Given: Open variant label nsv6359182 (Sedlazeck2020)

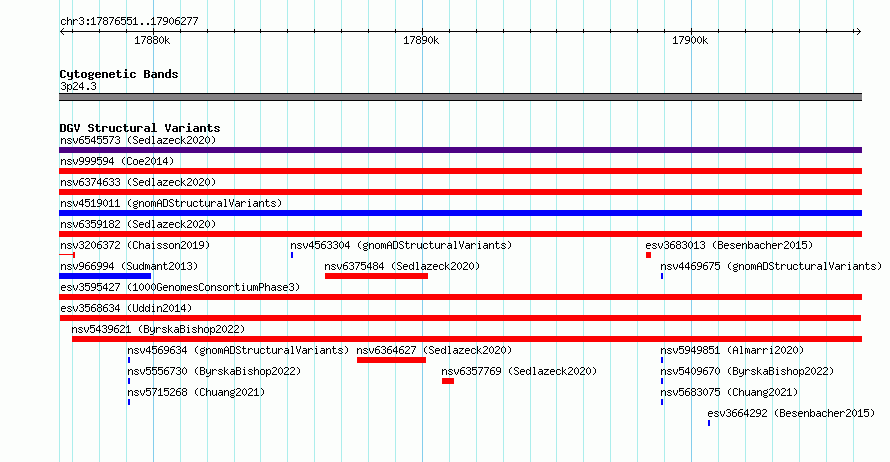Looking at the screenshot, I should tap(138, 224).
